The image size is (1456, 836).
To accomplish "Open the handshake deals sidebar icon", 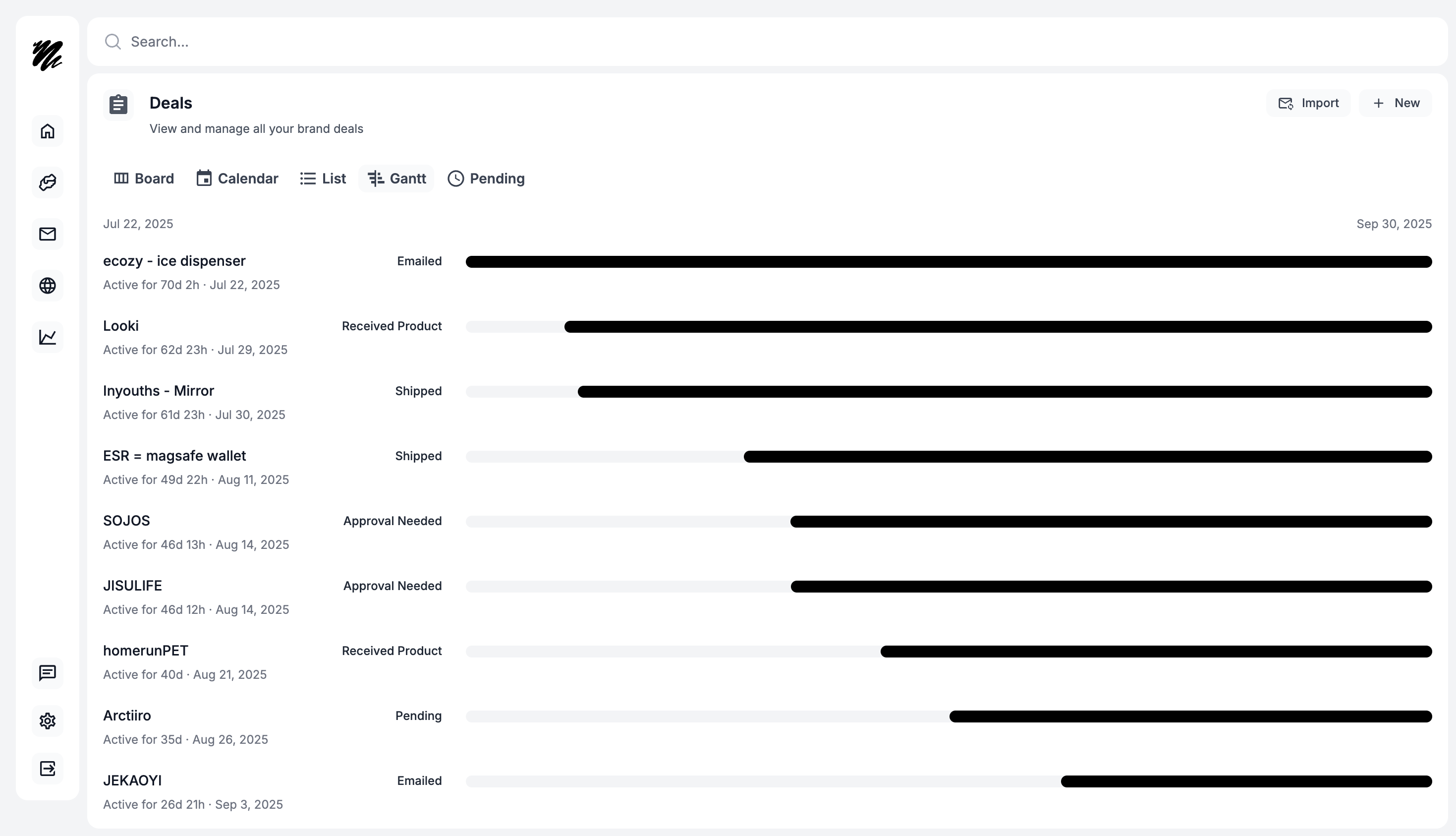I will [48, 182].
